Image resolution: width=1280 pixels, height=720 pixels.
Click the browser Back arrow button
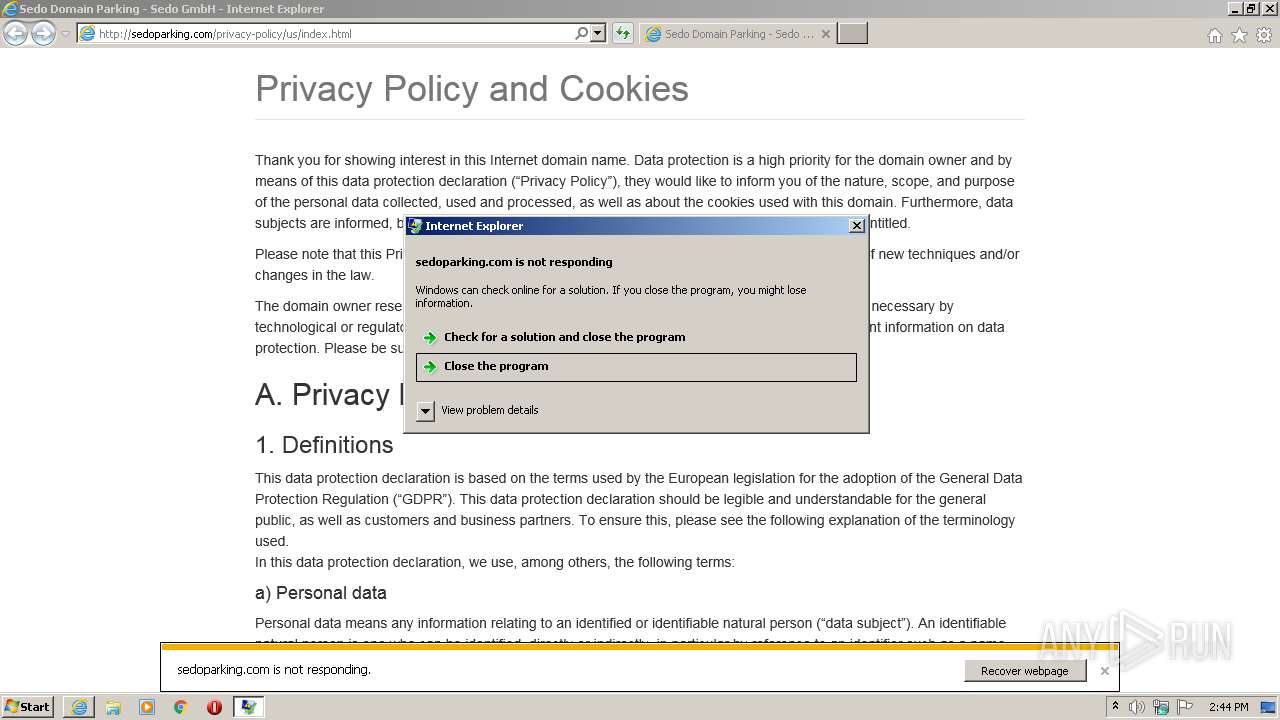click(15, 34)
